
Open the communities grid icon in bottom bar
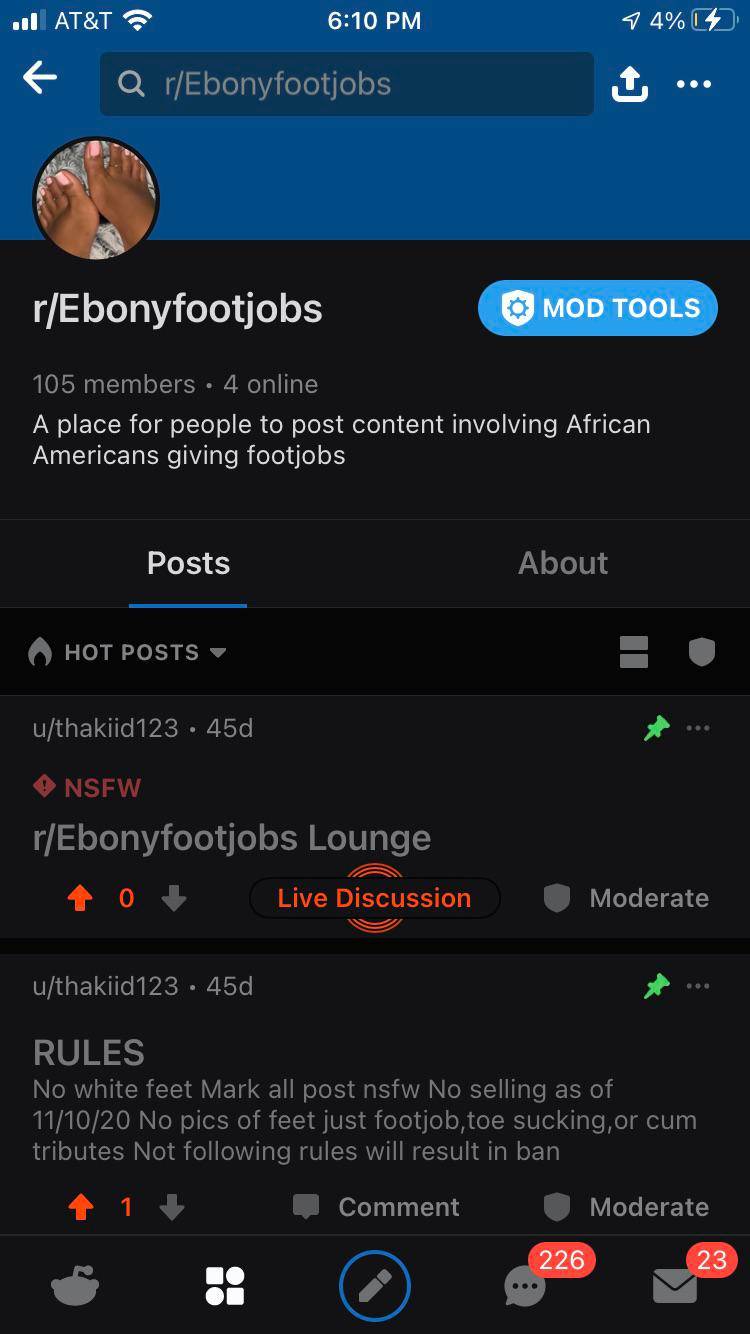224,1286
